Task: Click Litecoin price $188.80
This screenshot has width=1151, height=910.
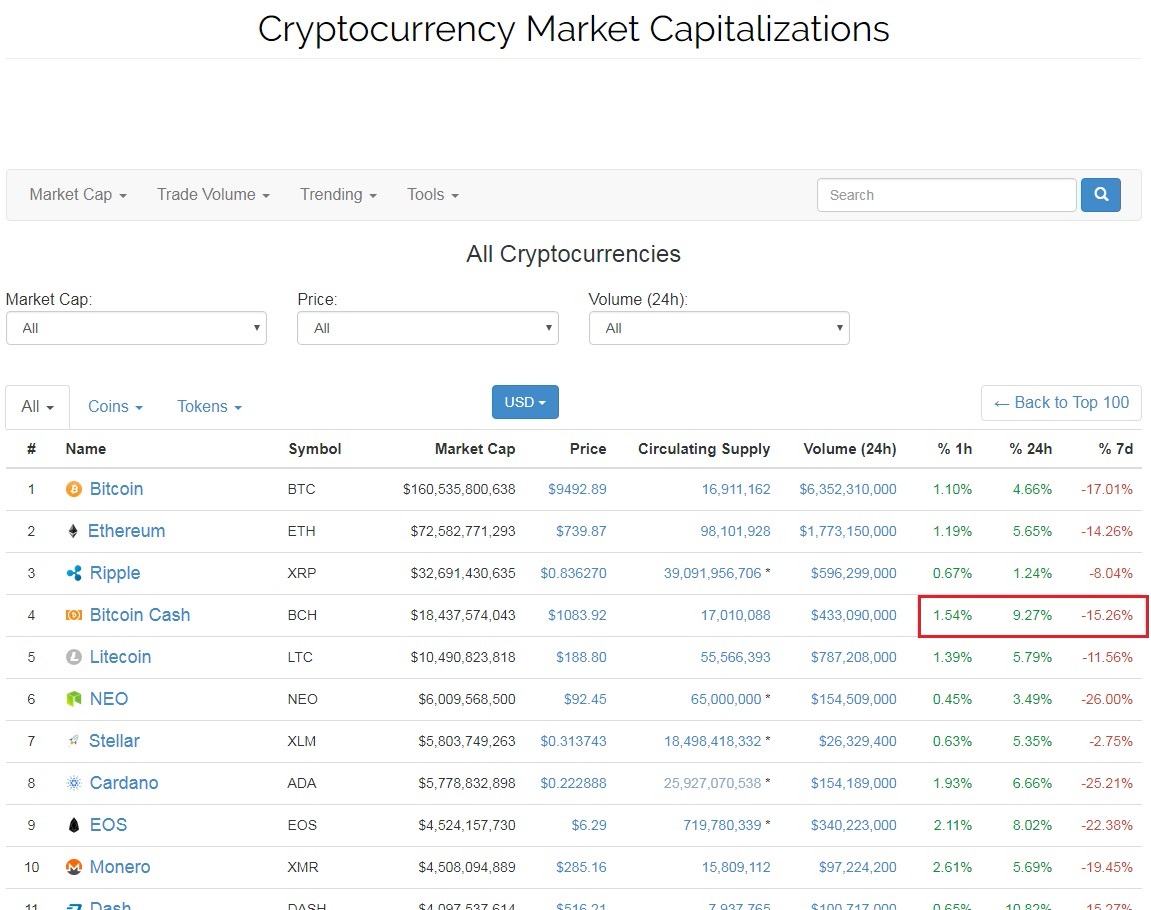Action: click(x=581, y=657)
